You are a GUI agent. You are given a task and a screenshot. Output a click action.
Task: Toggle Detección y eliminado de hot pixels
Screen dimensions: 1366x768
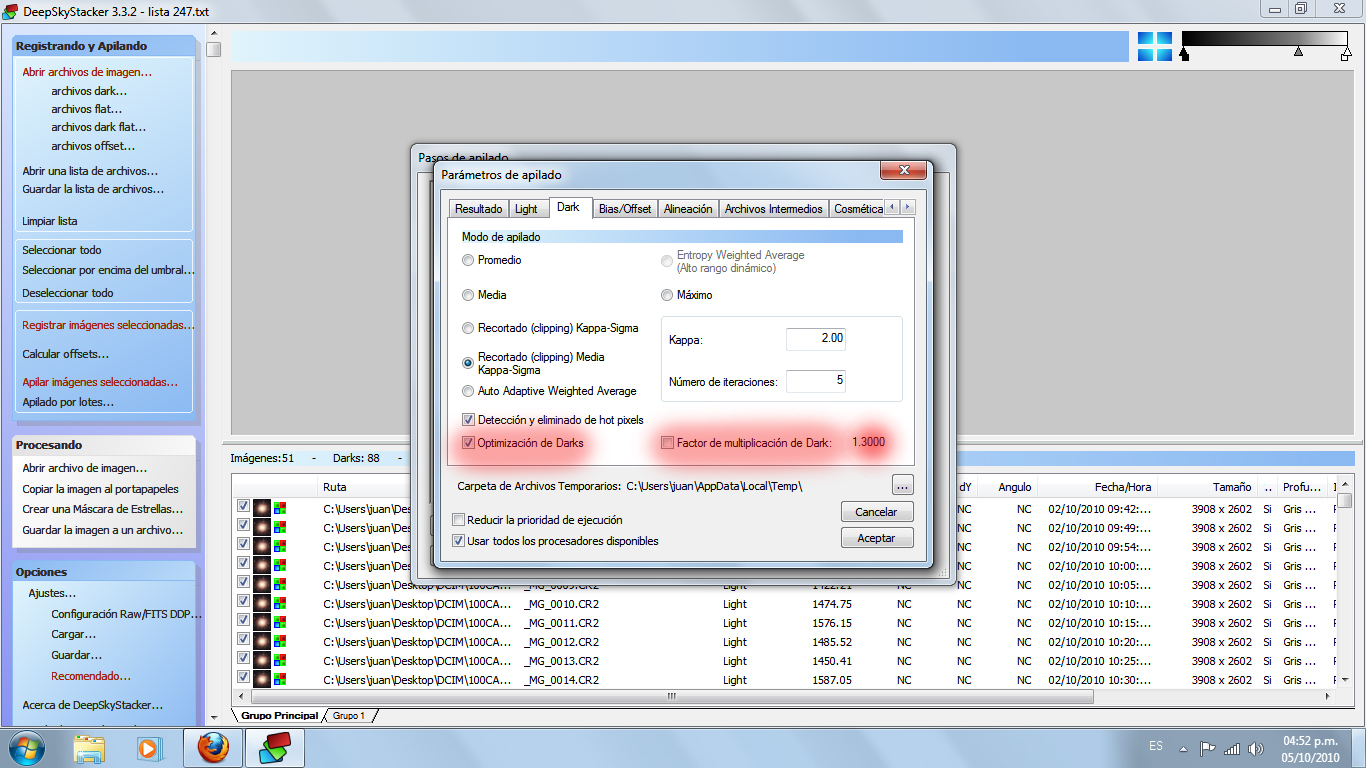coord(468,420)
